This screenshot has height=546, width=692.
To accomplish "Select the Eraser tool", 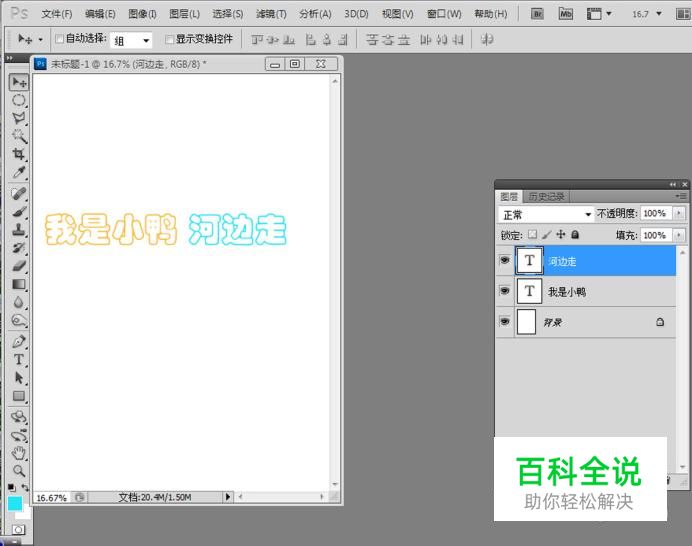I will (x=19, y=266).
